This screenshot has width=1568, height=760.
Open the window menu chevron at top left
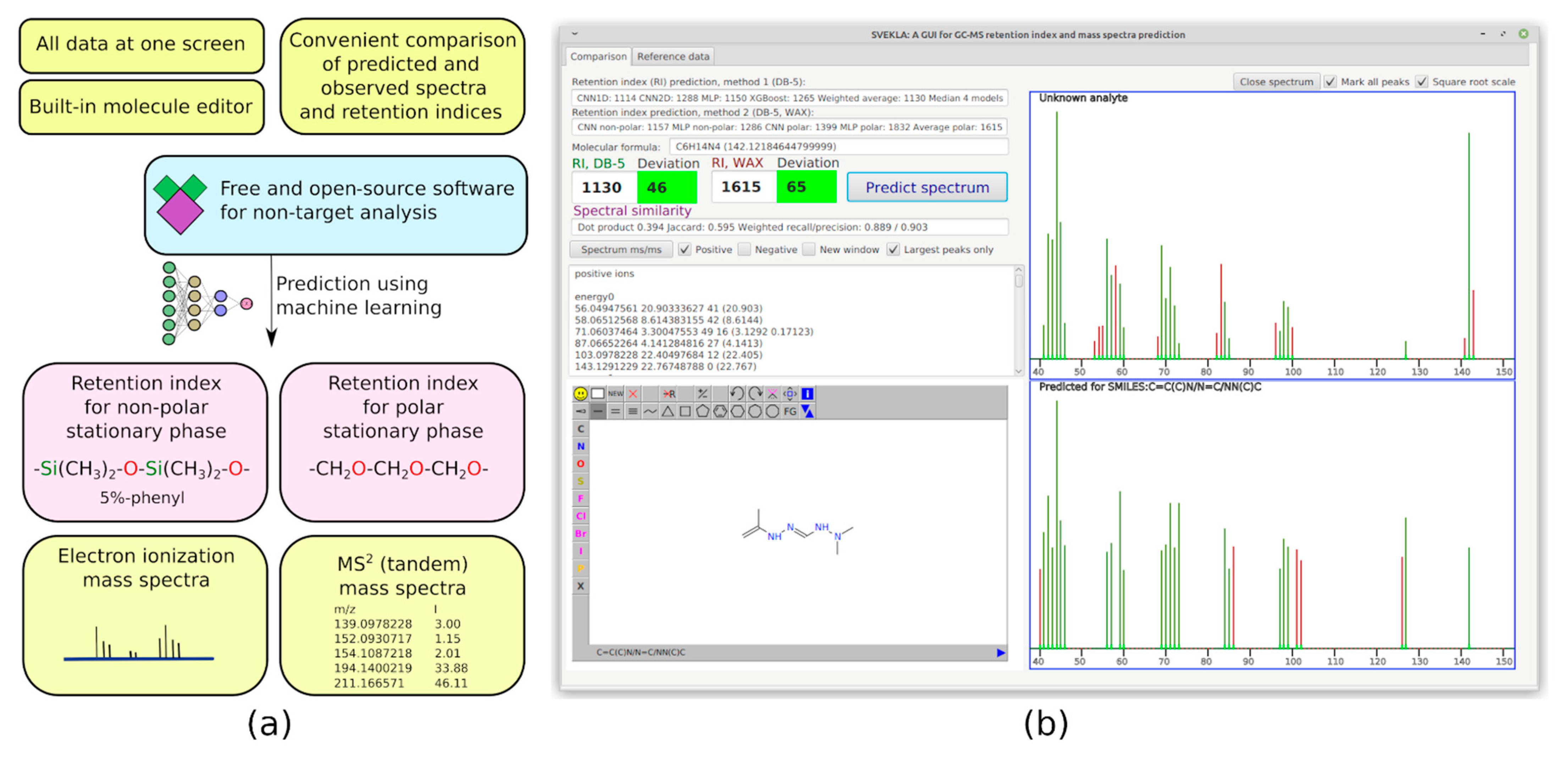point(575,33)
